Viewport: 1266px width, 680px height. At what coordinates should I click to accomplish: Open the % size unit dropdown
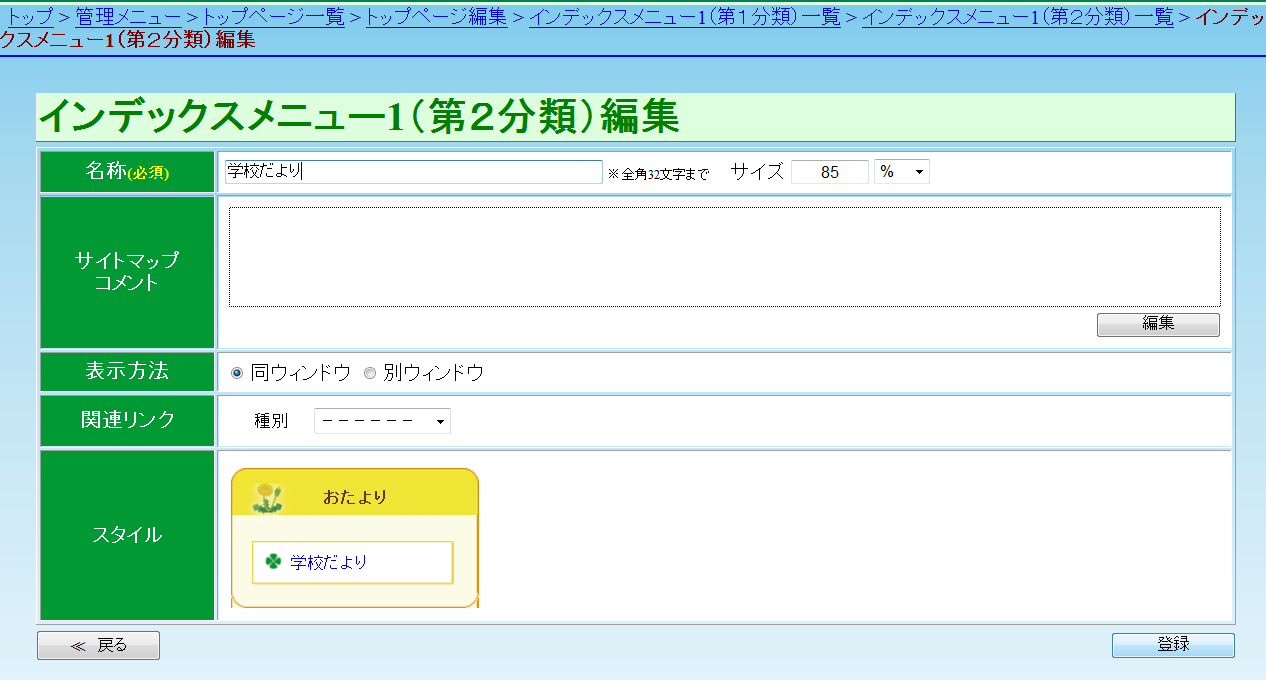click(902, 172)
